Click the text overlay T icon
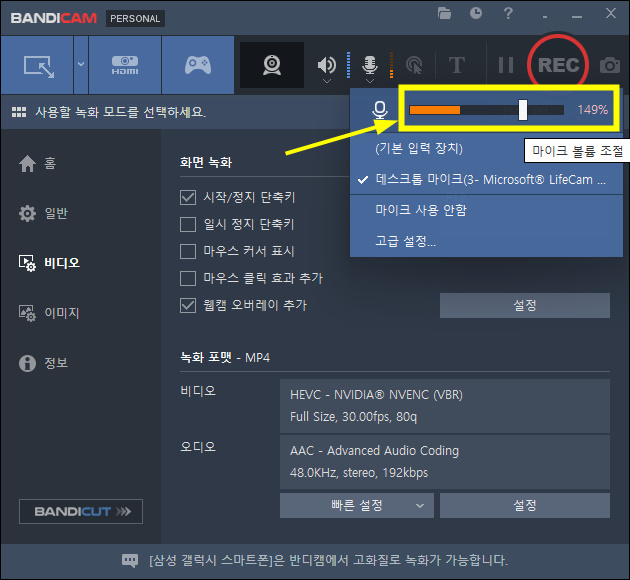 pyautogui.click(x=457, y=65)
